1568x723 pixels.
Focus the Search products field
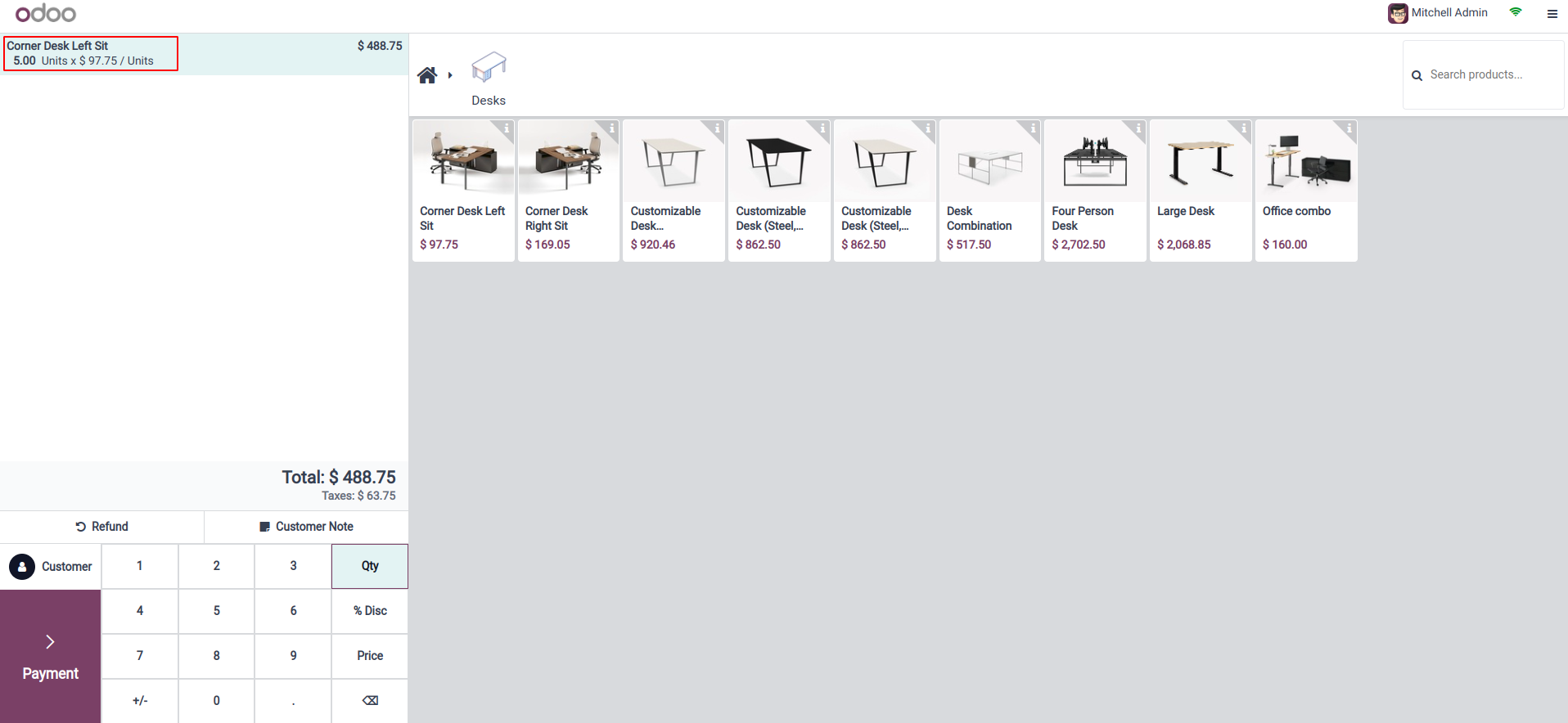1489,74
